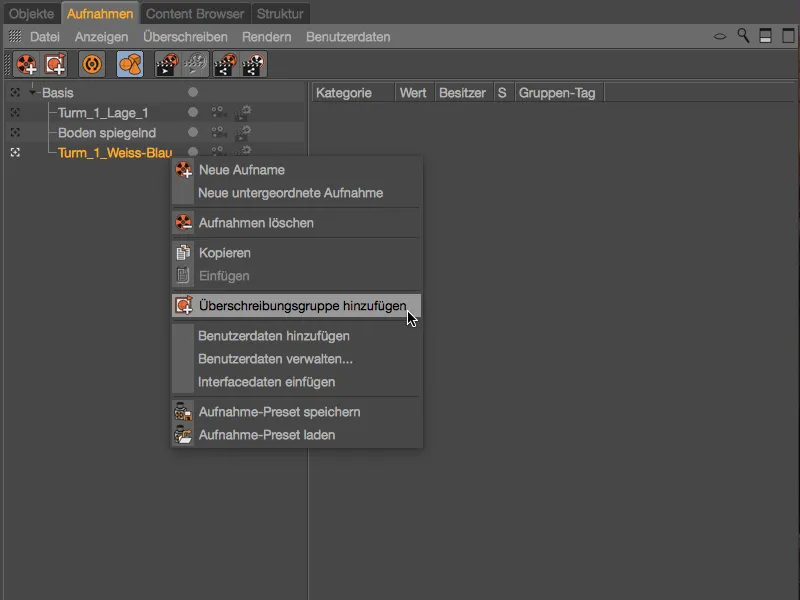The image size is (800, 600).
Task: Click greyed render marked takes icon
Action: (196, 64)
